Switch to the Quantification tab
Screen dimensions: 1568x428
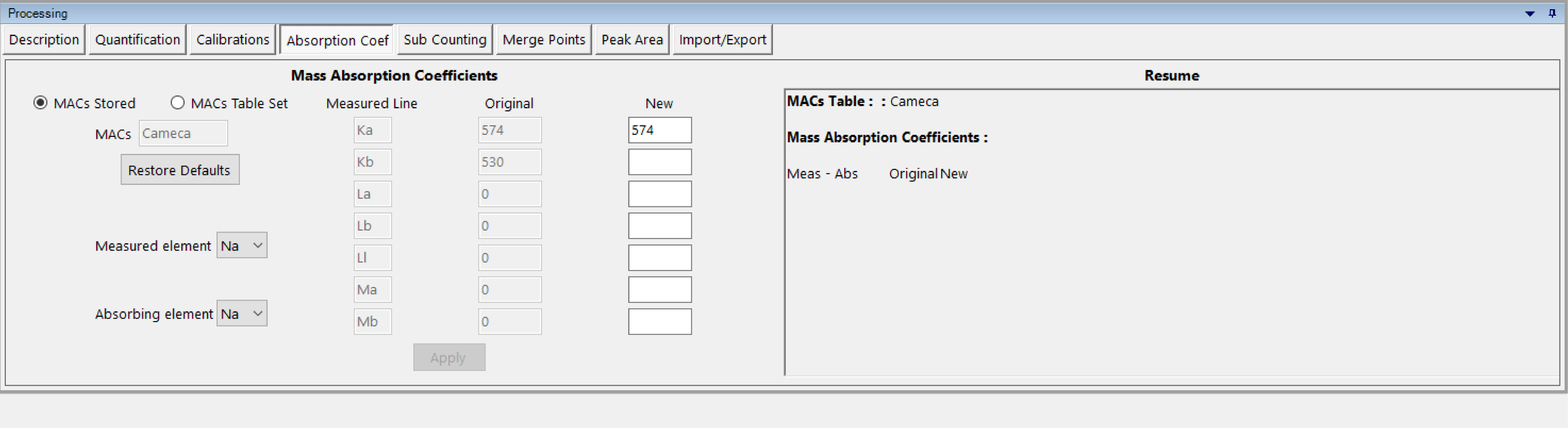point(138,39)
